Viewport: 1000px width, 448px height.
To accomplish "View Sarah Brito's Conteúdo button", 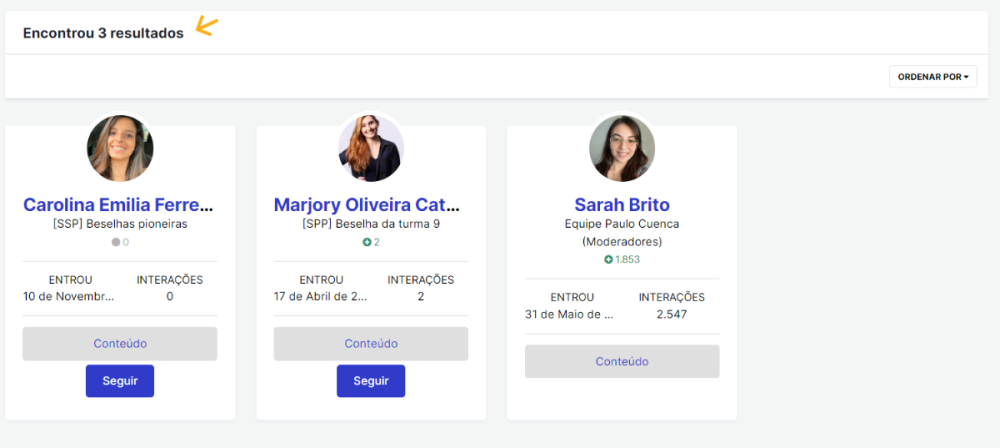I will (x=622, y=361).
